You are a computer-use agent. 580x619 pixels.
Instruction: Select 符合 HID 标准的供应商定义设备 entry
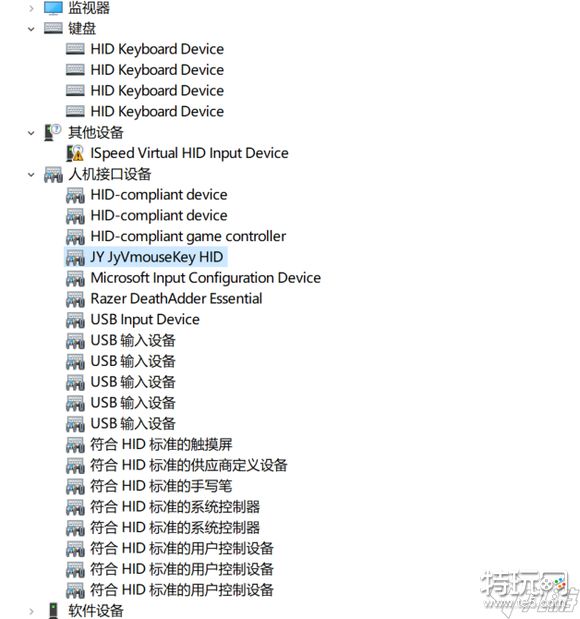pyautogui.click(x=189, y=465)
